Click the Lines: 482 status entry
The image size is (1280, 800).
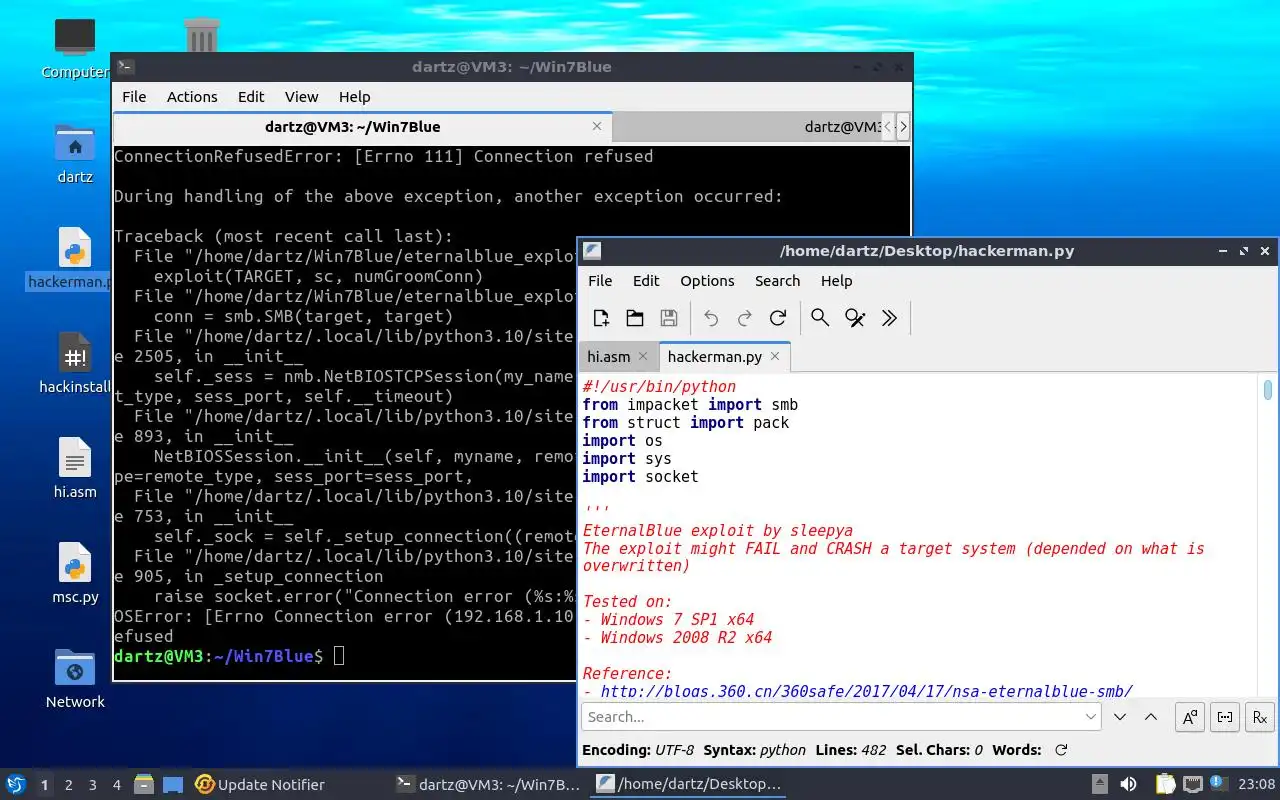(x=851, y=750)
